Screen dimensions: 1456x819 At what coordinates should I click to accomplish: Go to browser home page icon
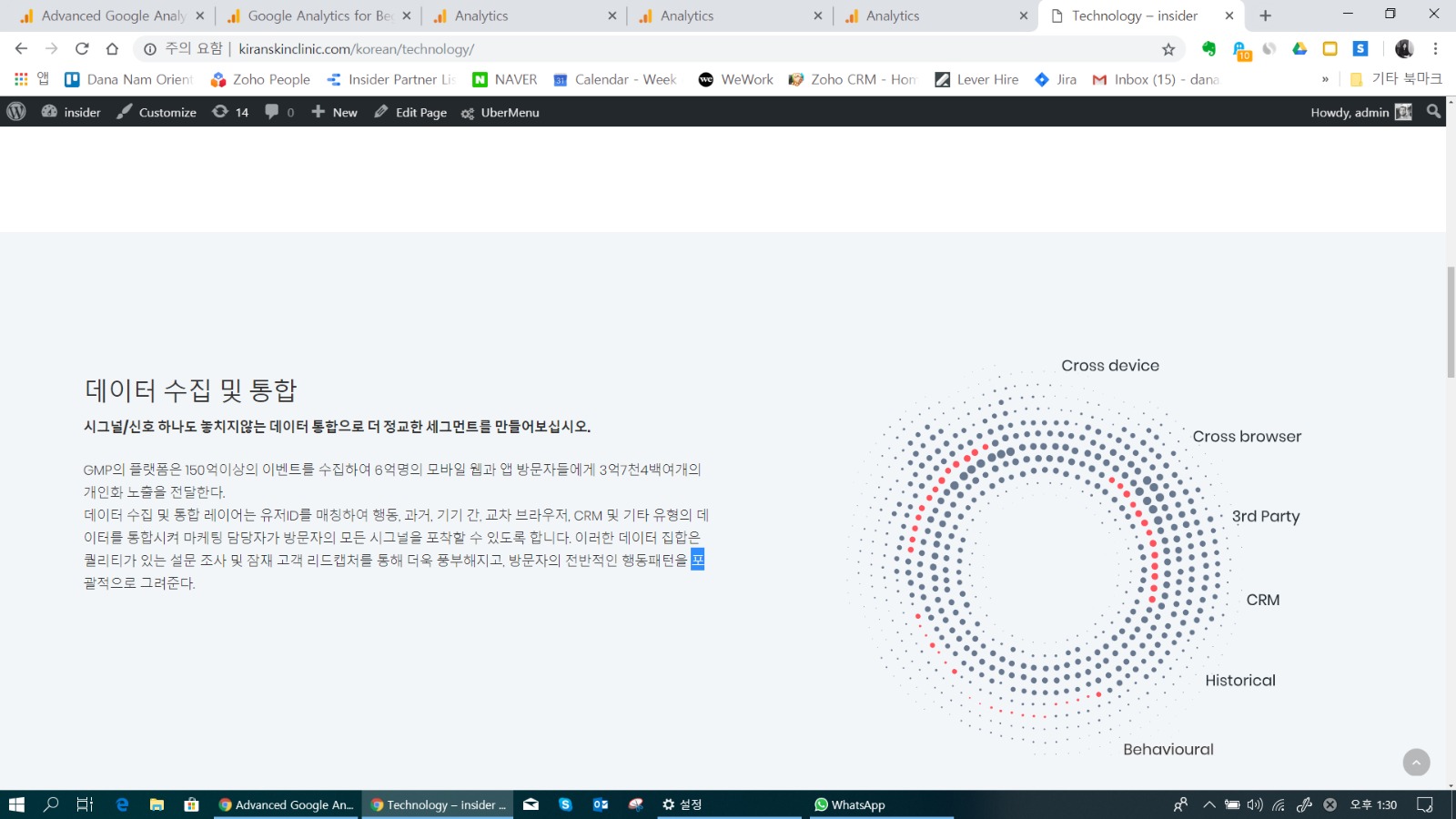click(112, 49)
